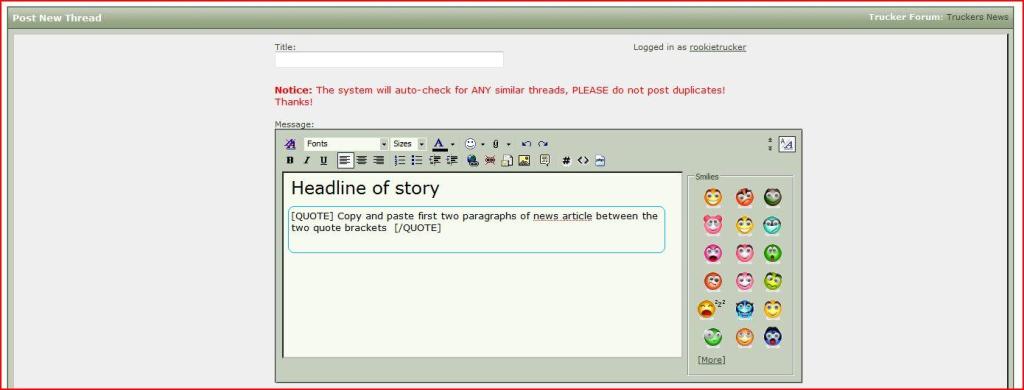Toggle underline formatting

click(324, 160)
